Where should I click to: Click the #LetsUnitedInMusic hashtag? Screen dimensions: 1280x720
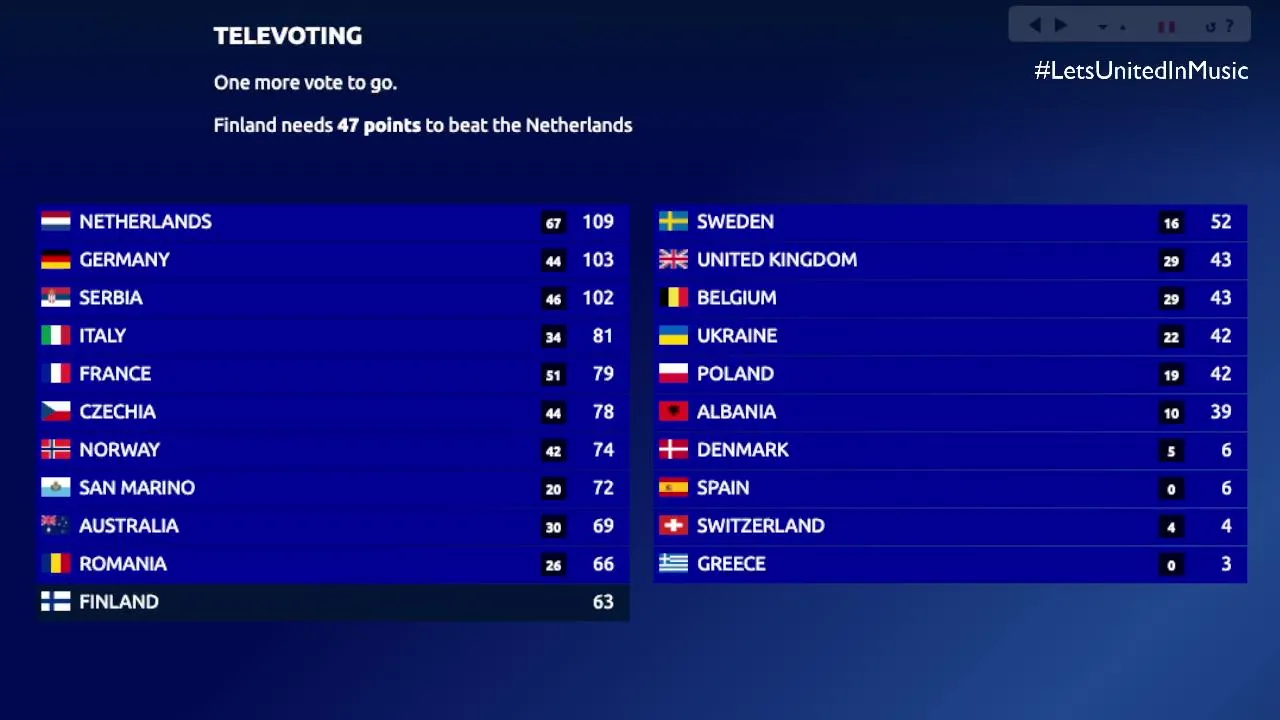pyautogui.click(x=1141, y=71)
